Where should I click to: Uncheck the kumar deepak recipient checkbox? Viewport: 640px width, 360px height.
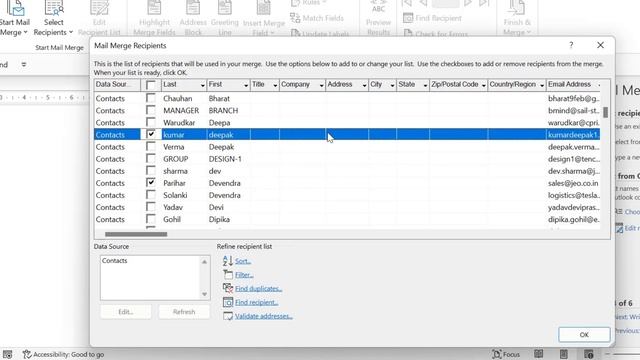[151, 134]
